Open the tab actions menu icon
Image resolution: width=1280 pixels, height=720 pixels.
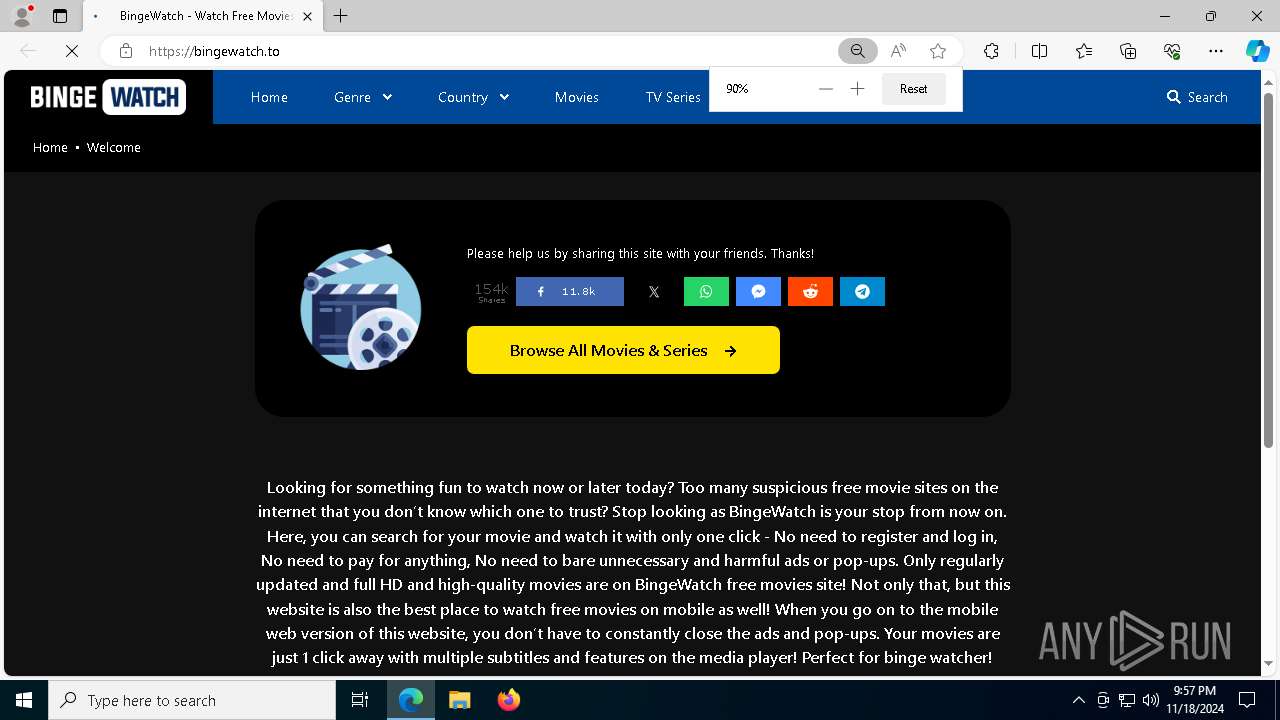tap(60, 16)
